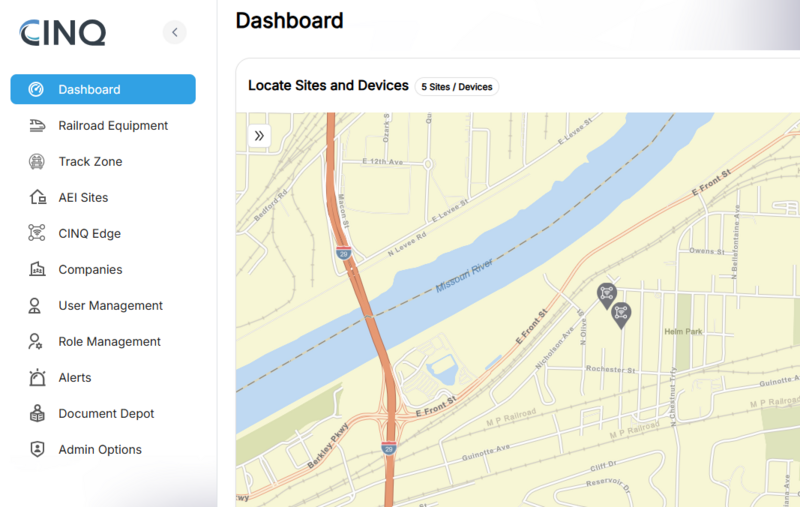Viewport: 800px width, 507px height.
Task: Open the Dashboard menu item
Action: click(103, 89)
